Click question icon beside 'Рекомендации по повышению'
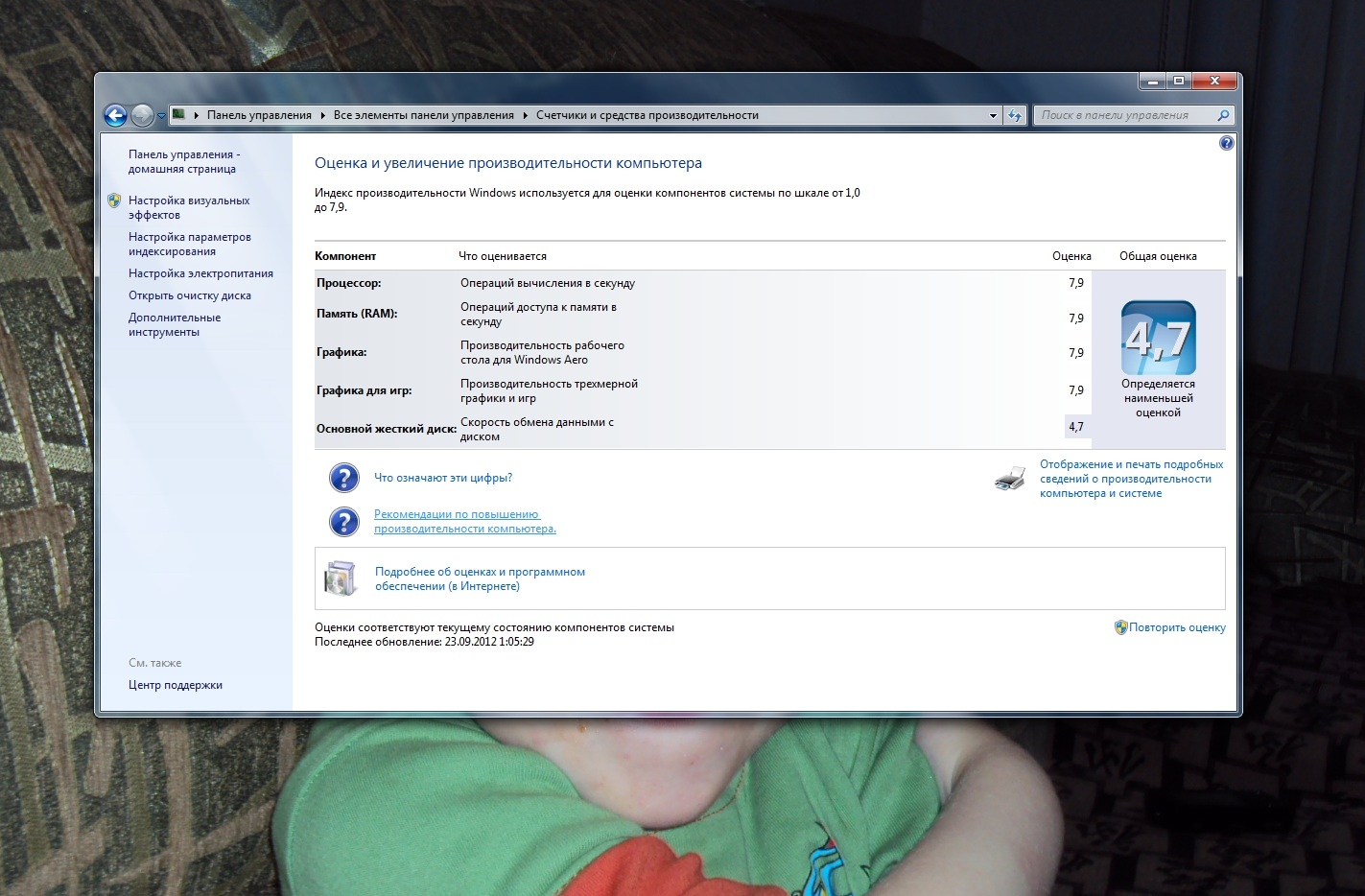This screenshot has width=1365, height=896. (x=343, y=521)
